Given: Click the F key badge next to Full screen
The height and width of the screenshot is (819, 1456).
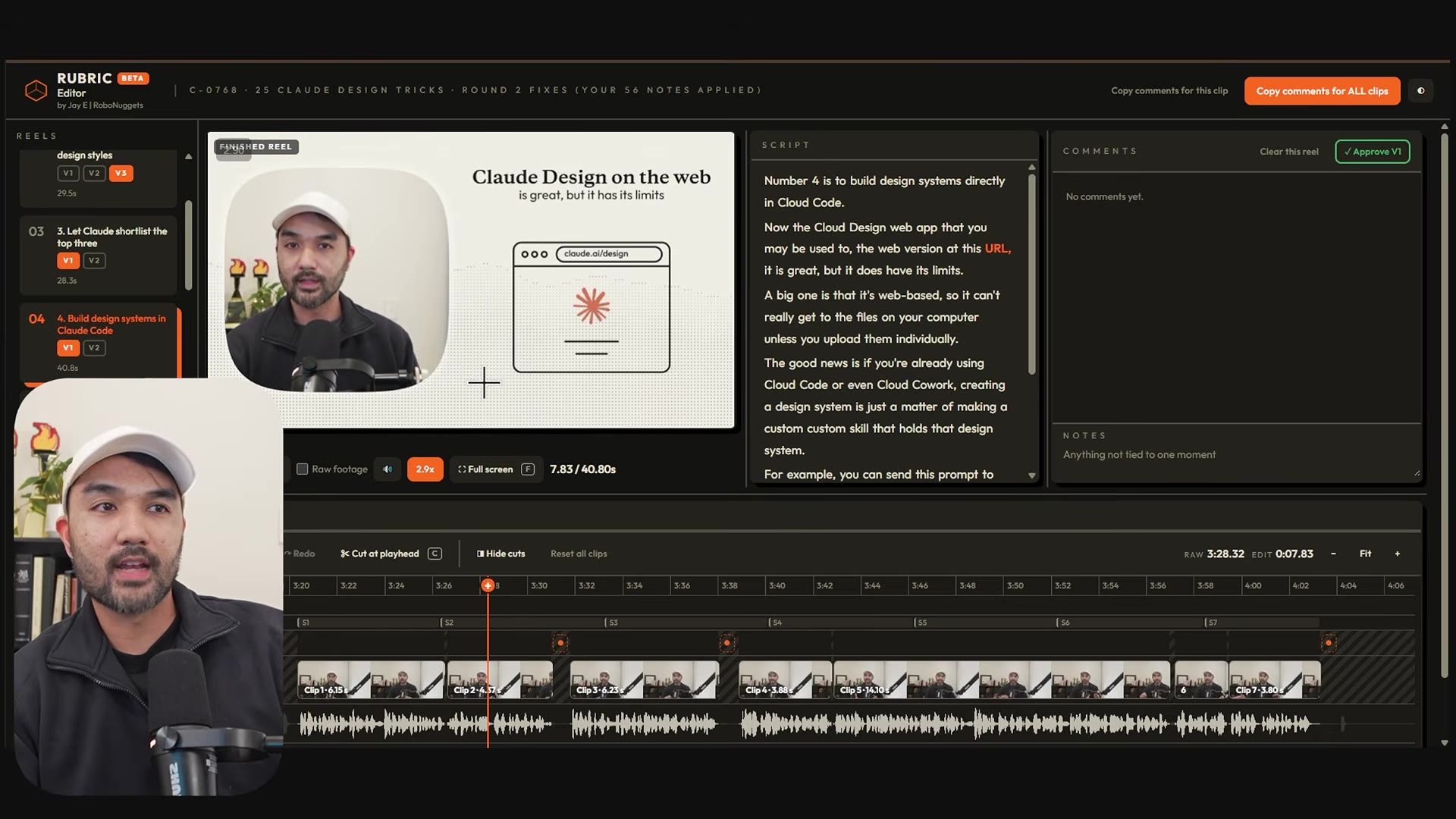Looking at the screenshot, I should pos(528,469).
